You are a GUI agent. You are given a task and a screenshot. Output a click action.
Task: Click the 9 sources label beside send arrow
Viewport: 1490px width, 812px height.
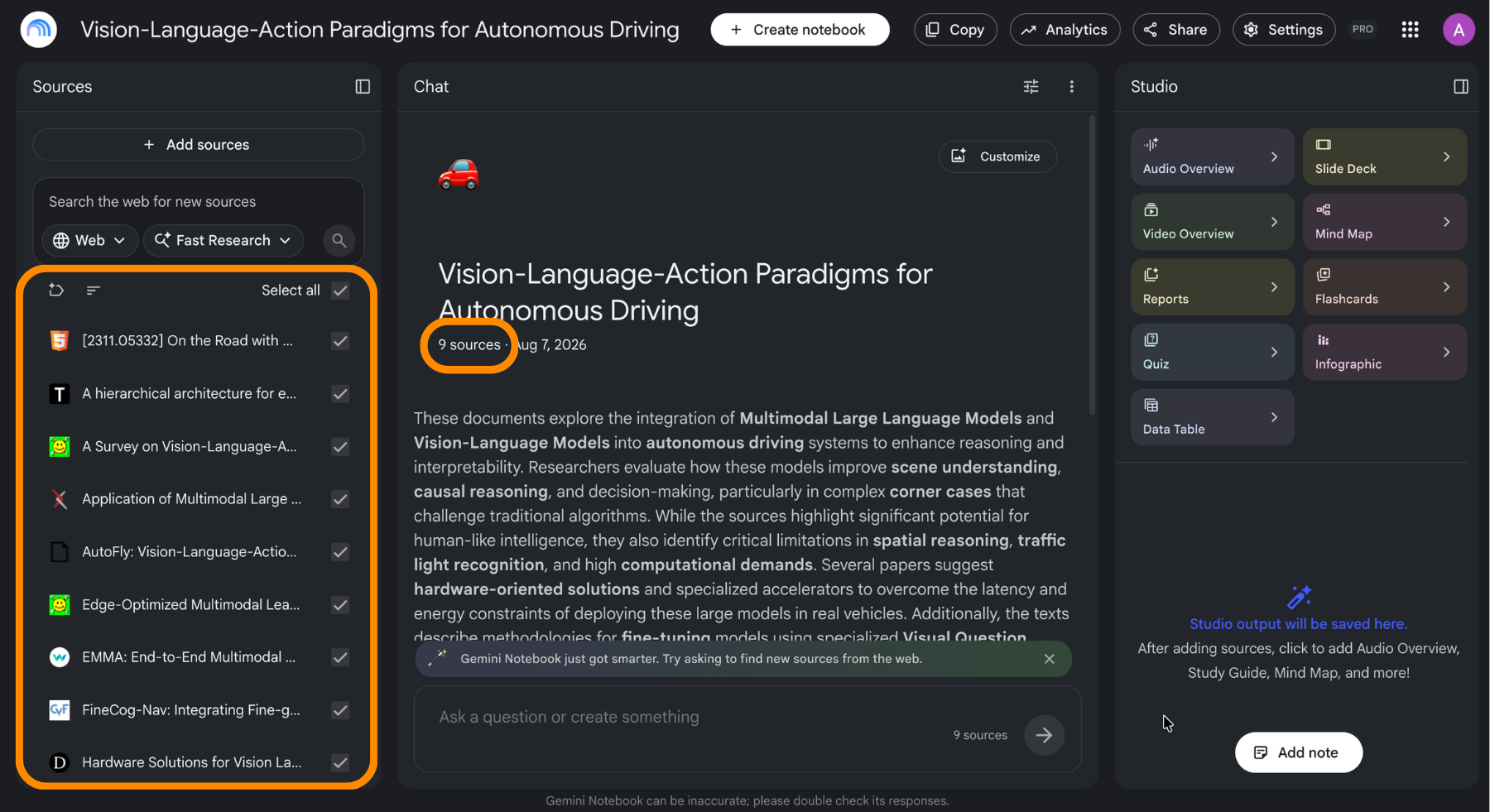pos(980,735)
